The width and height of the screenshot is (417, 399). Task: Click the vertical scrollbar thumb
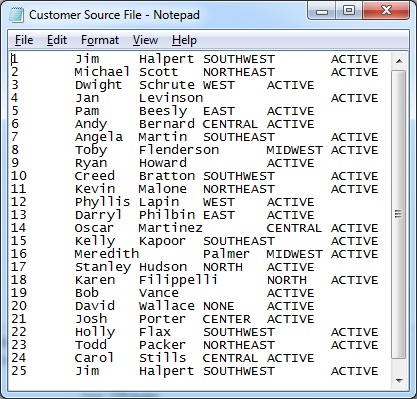399,214
